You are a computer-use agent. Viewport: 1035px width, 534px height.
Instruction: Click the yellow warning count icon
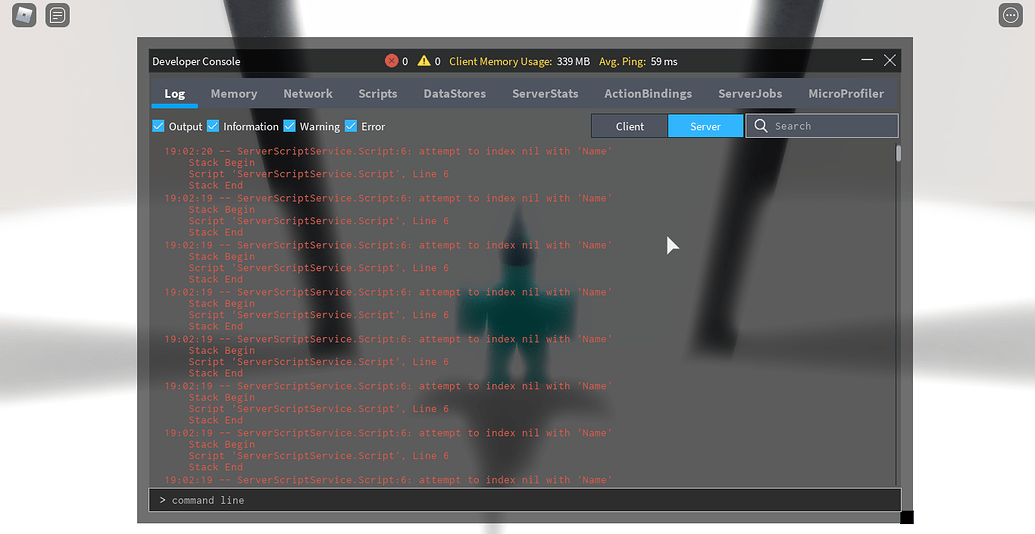coord(424,61)
